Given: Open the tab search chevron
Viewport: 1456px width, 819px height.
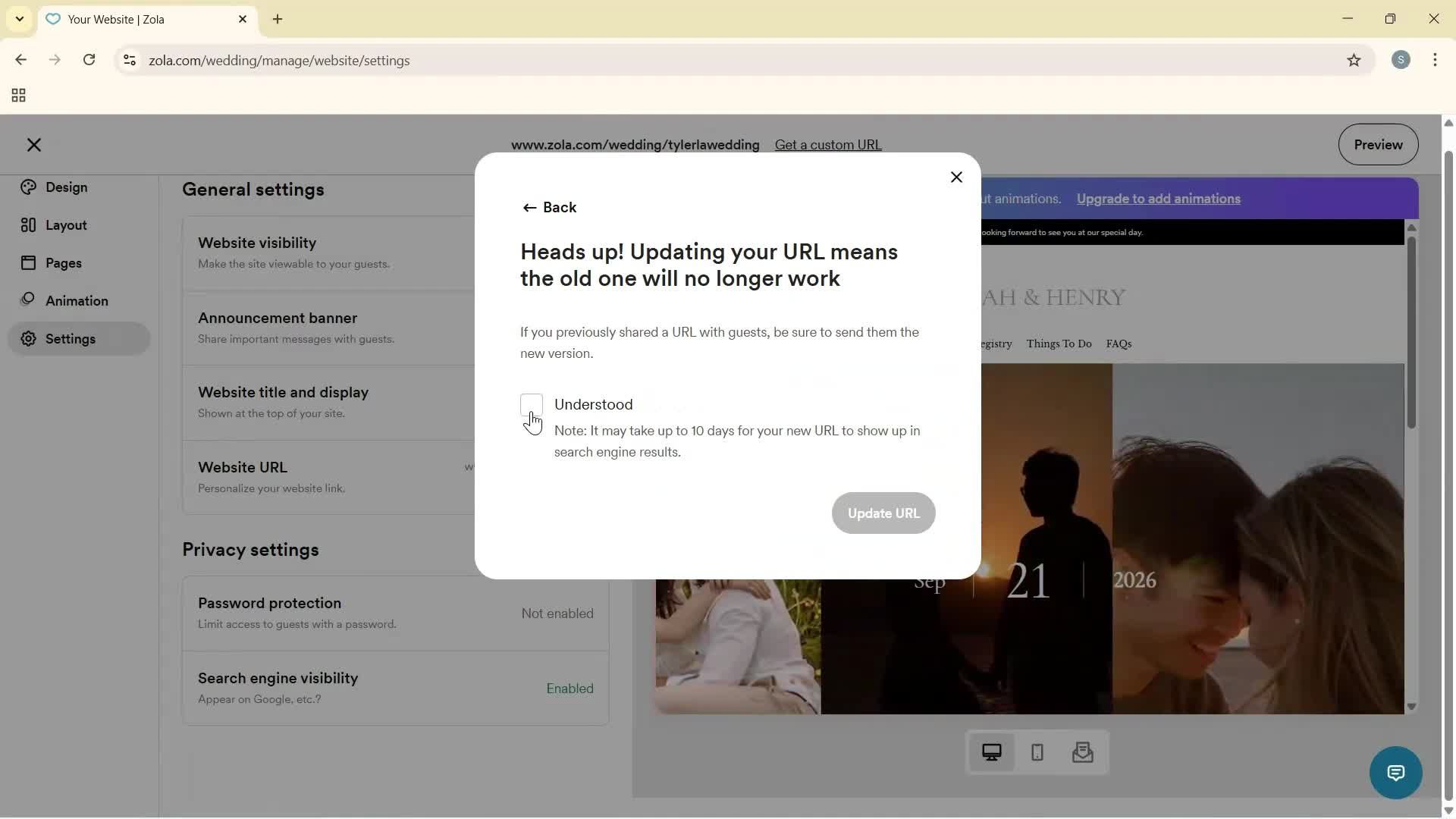Looking at the screenshot, I should point(19,19).
